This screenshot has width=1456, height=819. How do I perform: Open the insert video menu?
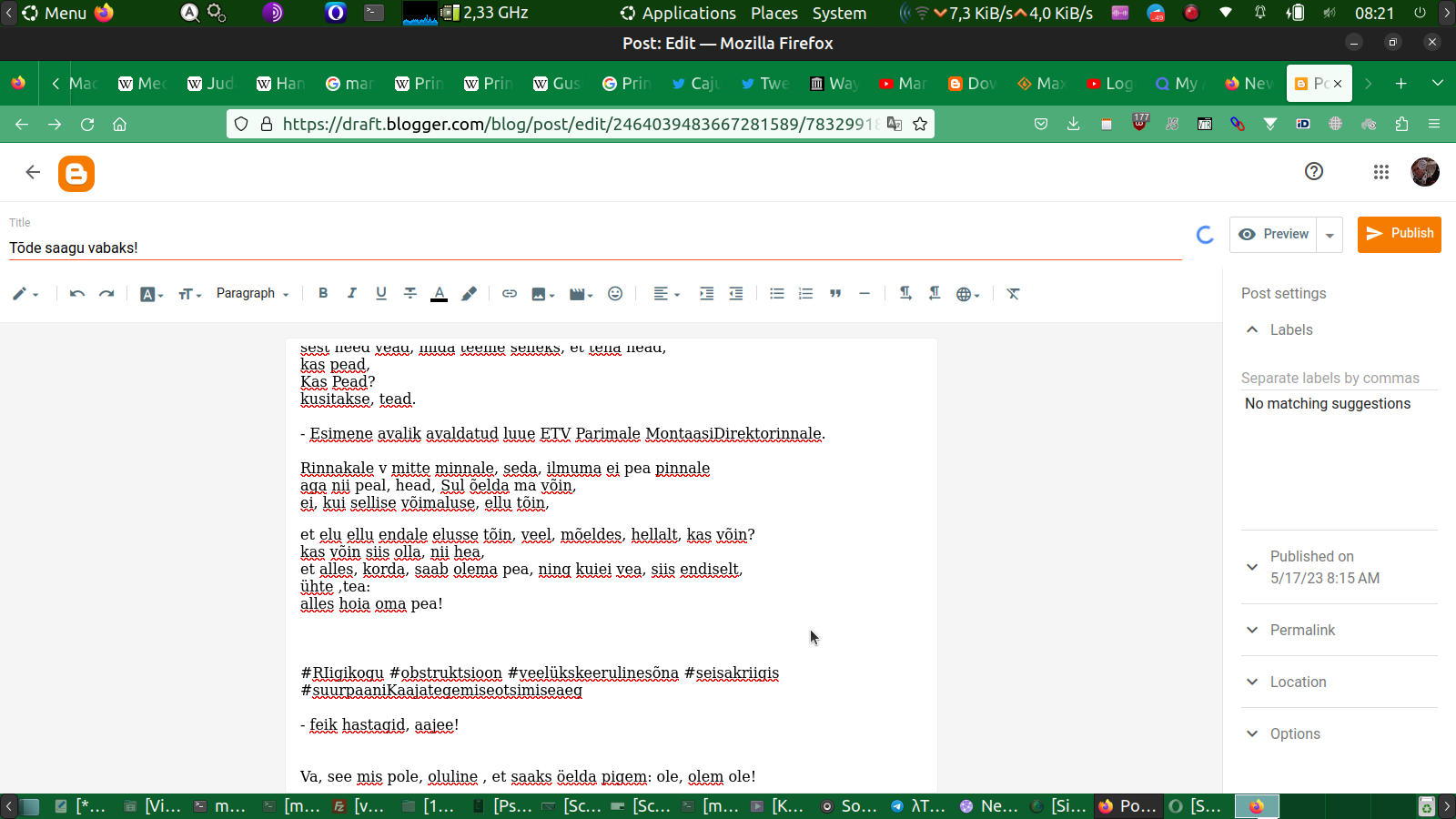coord(581,294)
